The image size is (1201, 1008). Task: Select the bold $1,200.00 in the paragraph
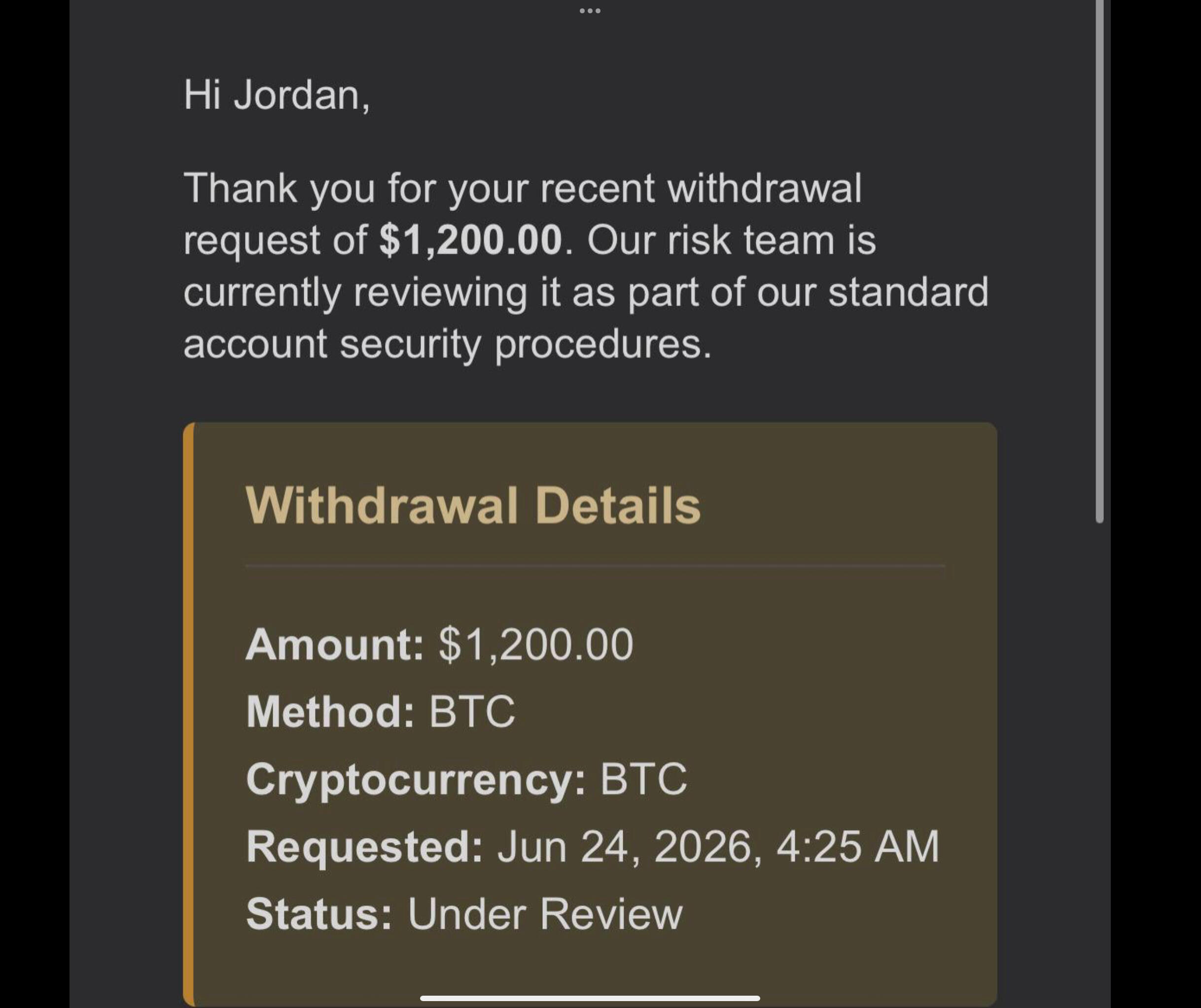[x=471, y=240]
